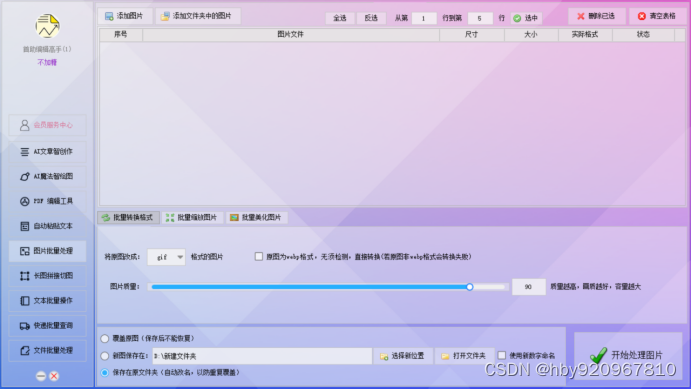The width and height of the screenshot is (692, 389).
Task: Click 添加文件夹中的图片 to add folder images
Action: [198, 16]
